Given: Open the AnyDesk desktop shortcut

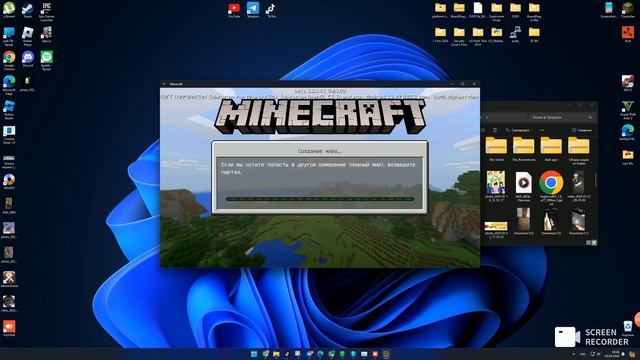Looking at the screenshot, I should click(9, 328).
